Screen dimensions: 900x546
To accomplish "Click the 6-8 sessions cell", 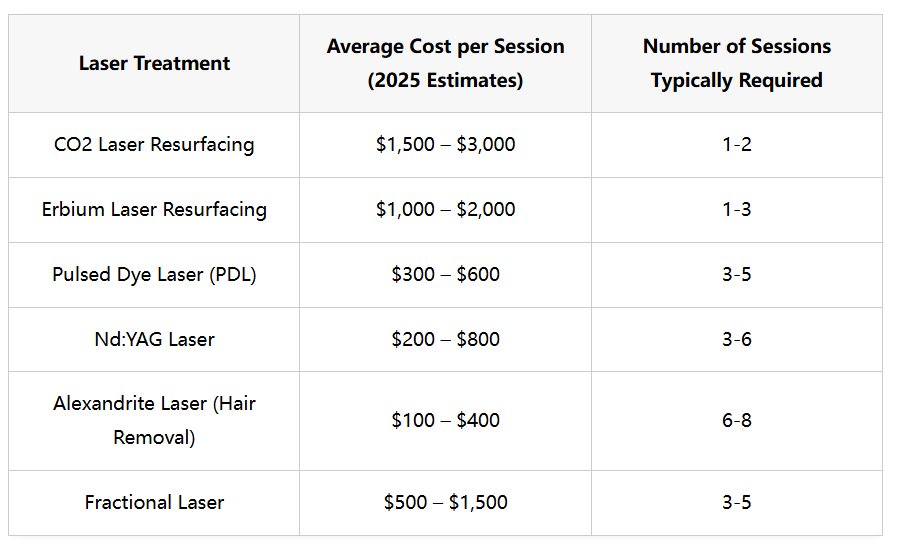I will click(x=737, y=420).
